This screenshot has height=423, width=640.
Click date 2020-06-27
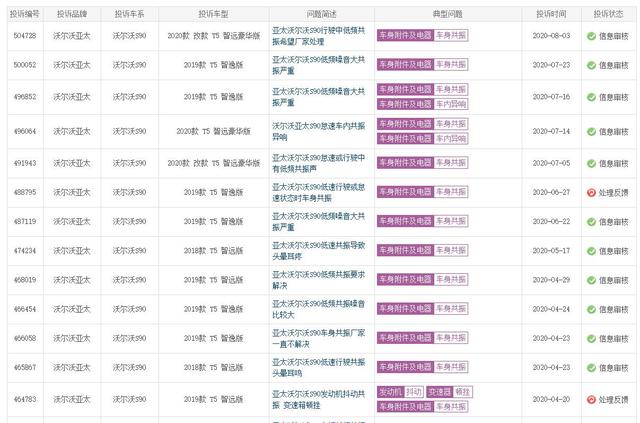coord(551,192)
